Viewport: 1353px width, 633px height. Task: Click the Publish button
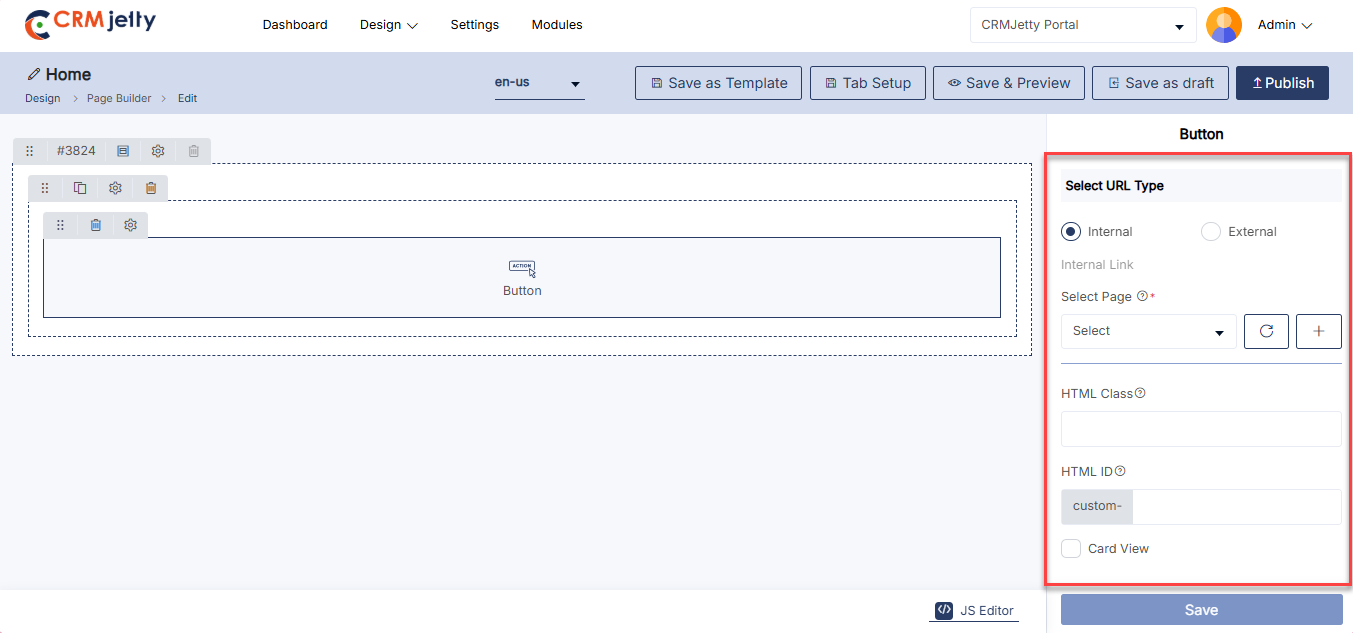pos(1282,83)
